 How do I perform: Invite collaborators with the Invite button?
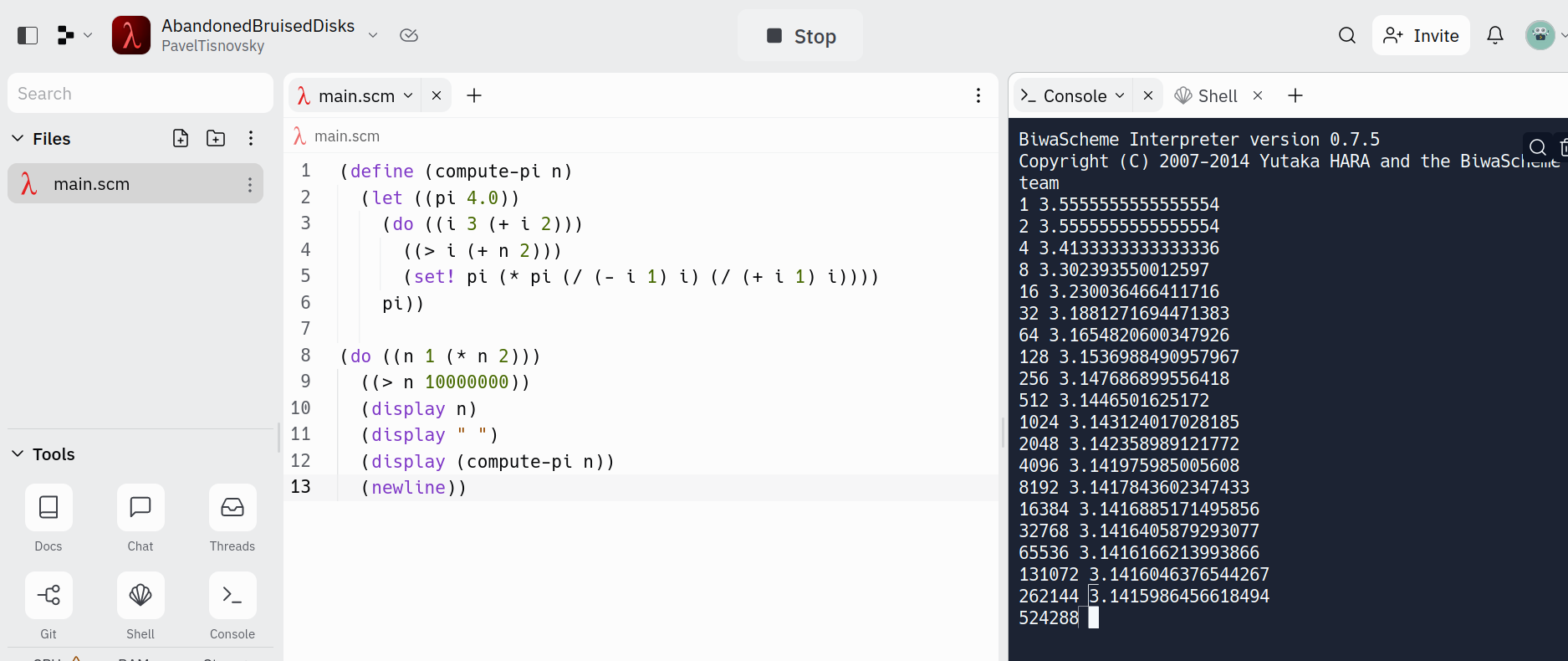(1421, 35)
